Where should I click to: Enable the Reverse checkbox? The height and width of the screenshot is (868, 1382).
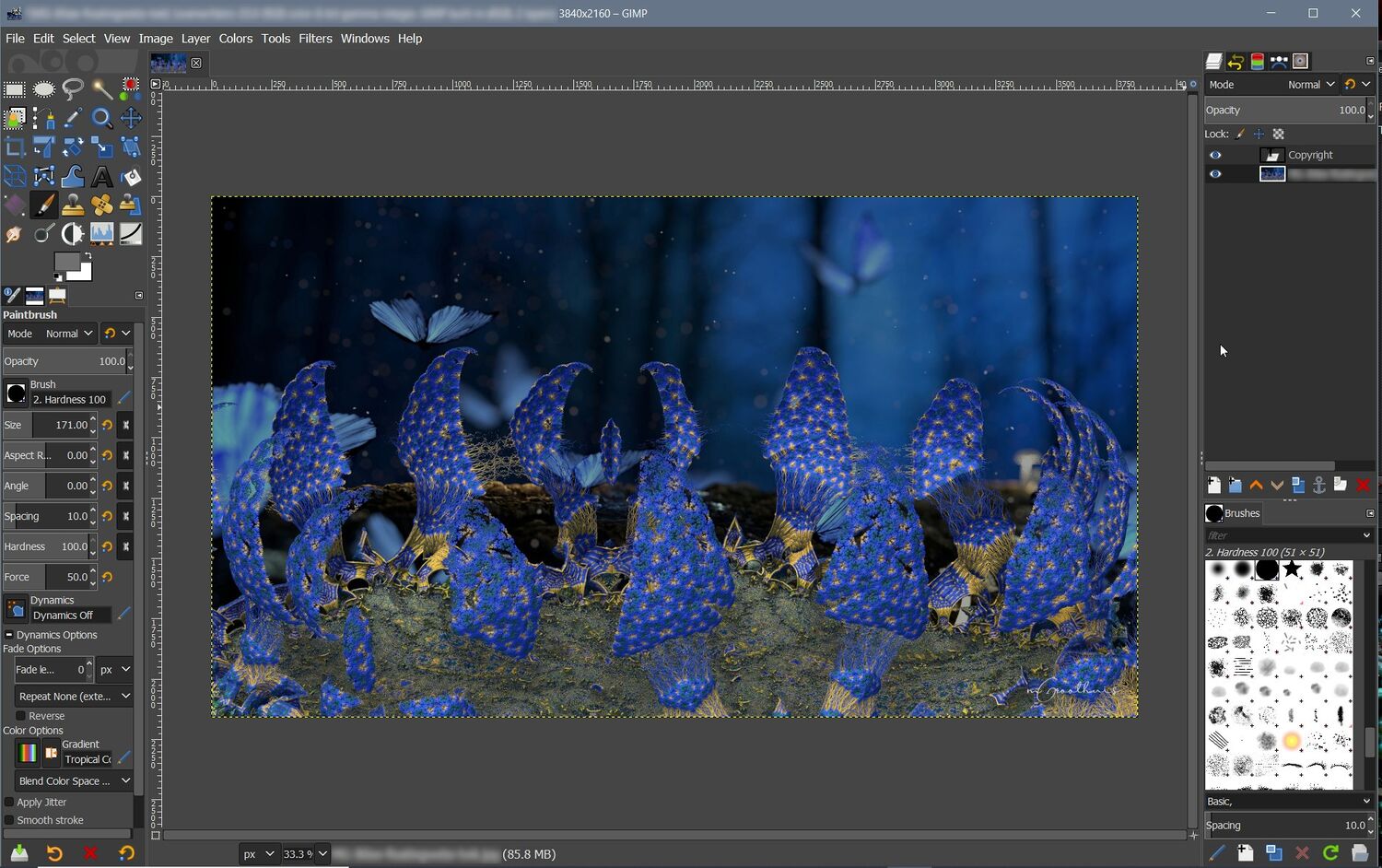coord(20,716)
